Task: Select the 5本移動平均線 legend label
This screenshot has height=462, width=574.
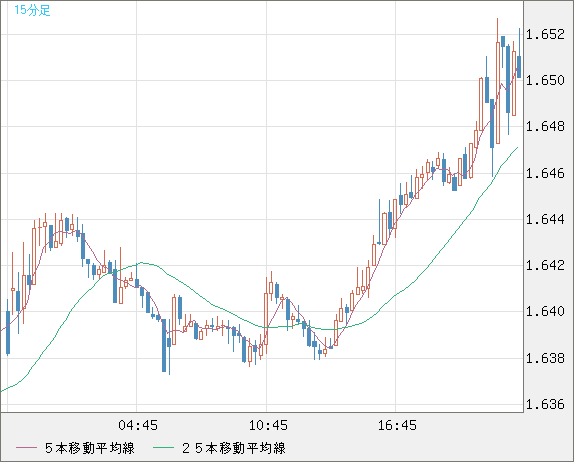Action: point(90,448)
